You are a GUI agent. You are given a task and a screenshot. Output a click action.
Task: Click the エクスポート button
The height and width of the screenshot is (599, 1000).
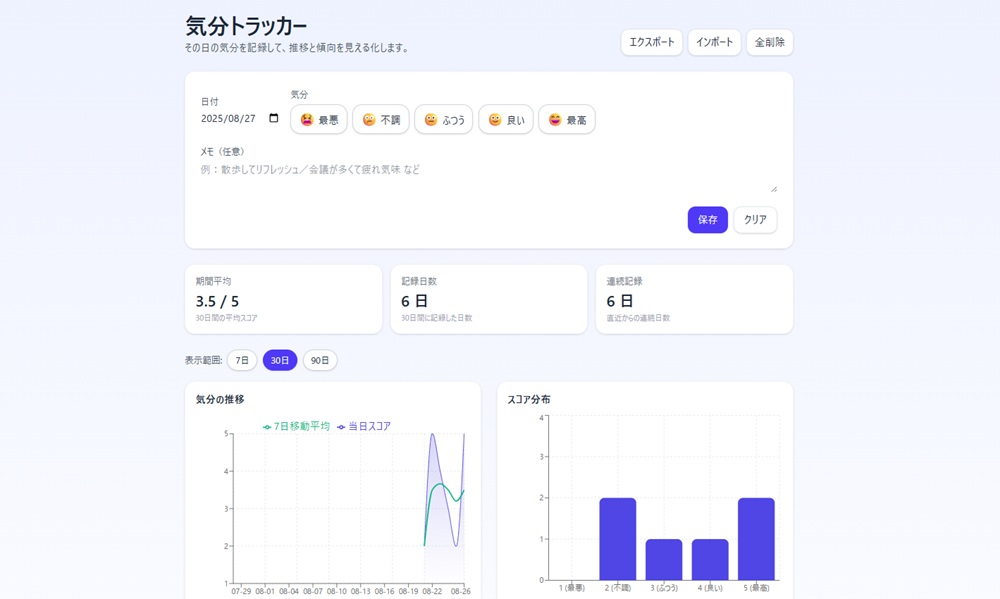pos(651,42)
